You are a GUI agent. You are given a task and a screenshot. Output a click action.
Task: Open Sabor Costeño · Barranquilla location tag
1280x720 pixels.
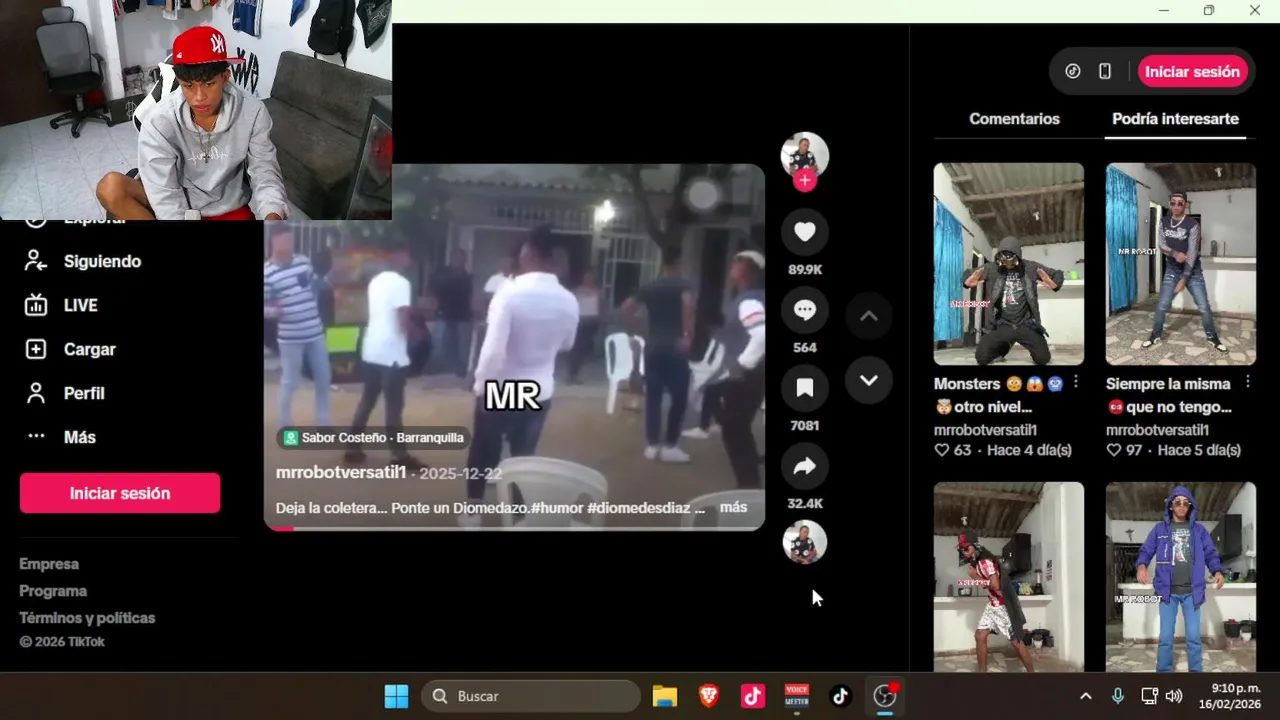374,438
